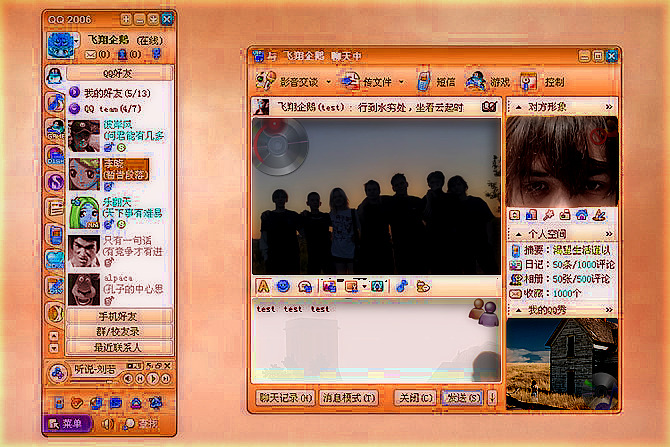
Task: Click the magic emoticon chat bubble icon
Action: (x=304, y=287)
